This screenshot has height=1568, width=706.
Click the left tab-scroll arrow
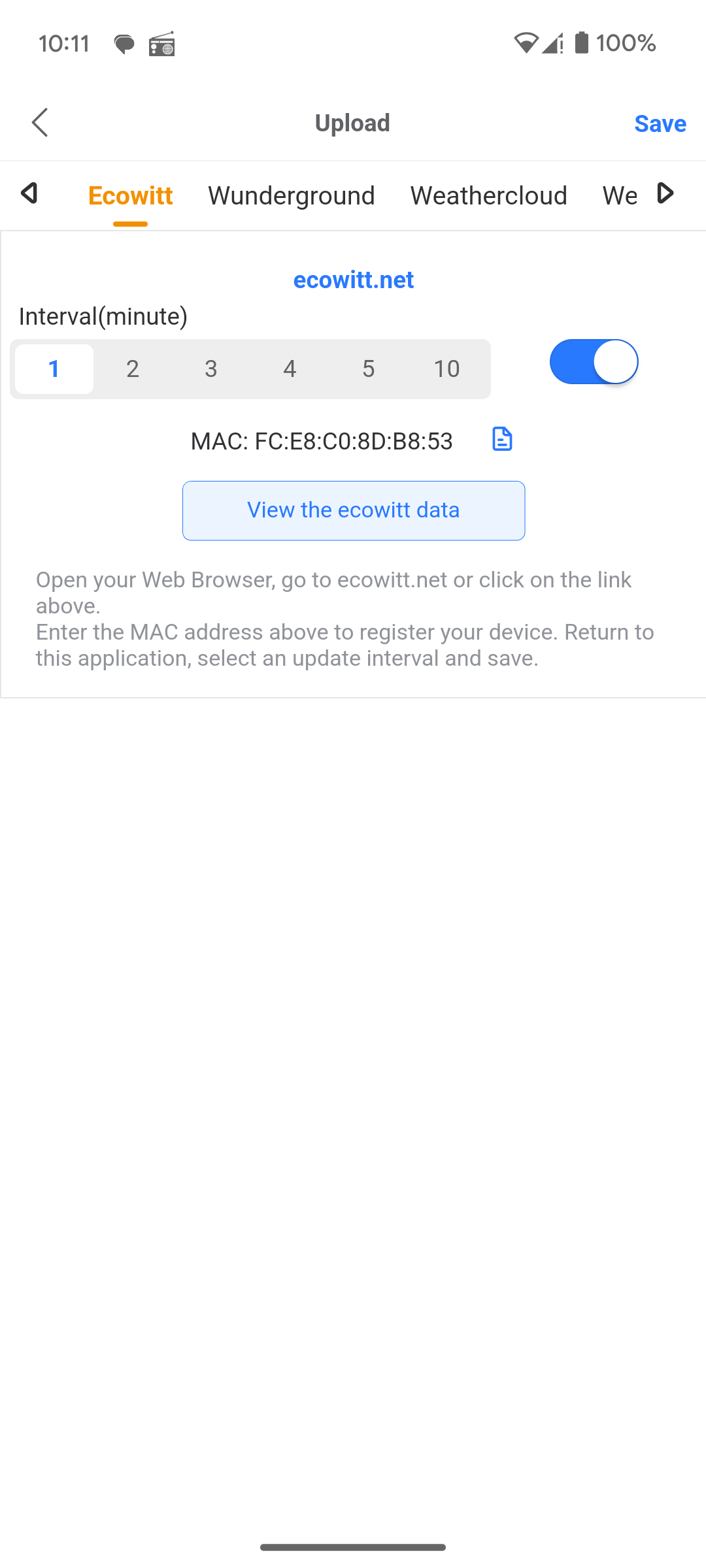[29, 193]
